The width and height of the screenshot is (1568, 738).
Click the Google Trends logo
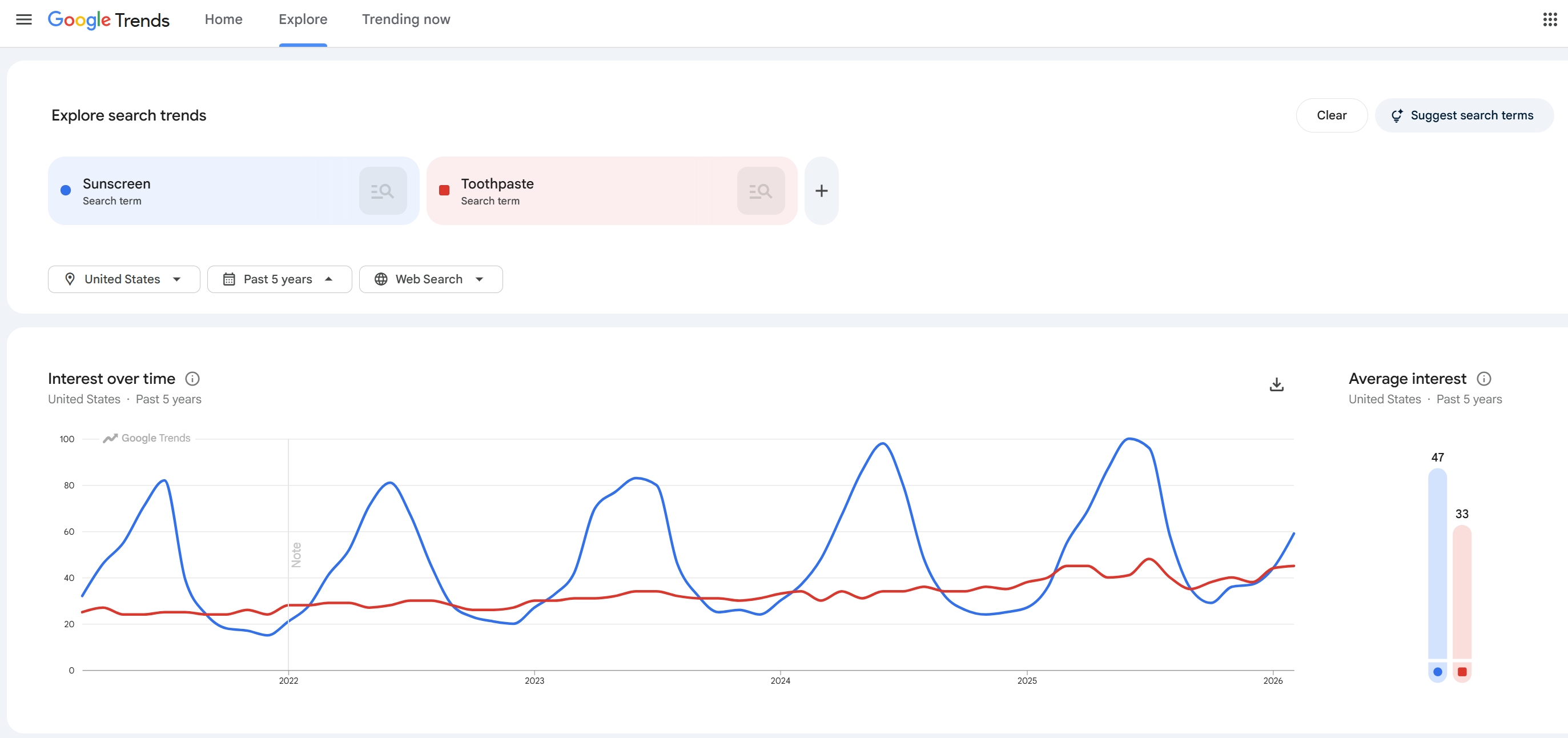click(x=109, y=19)
